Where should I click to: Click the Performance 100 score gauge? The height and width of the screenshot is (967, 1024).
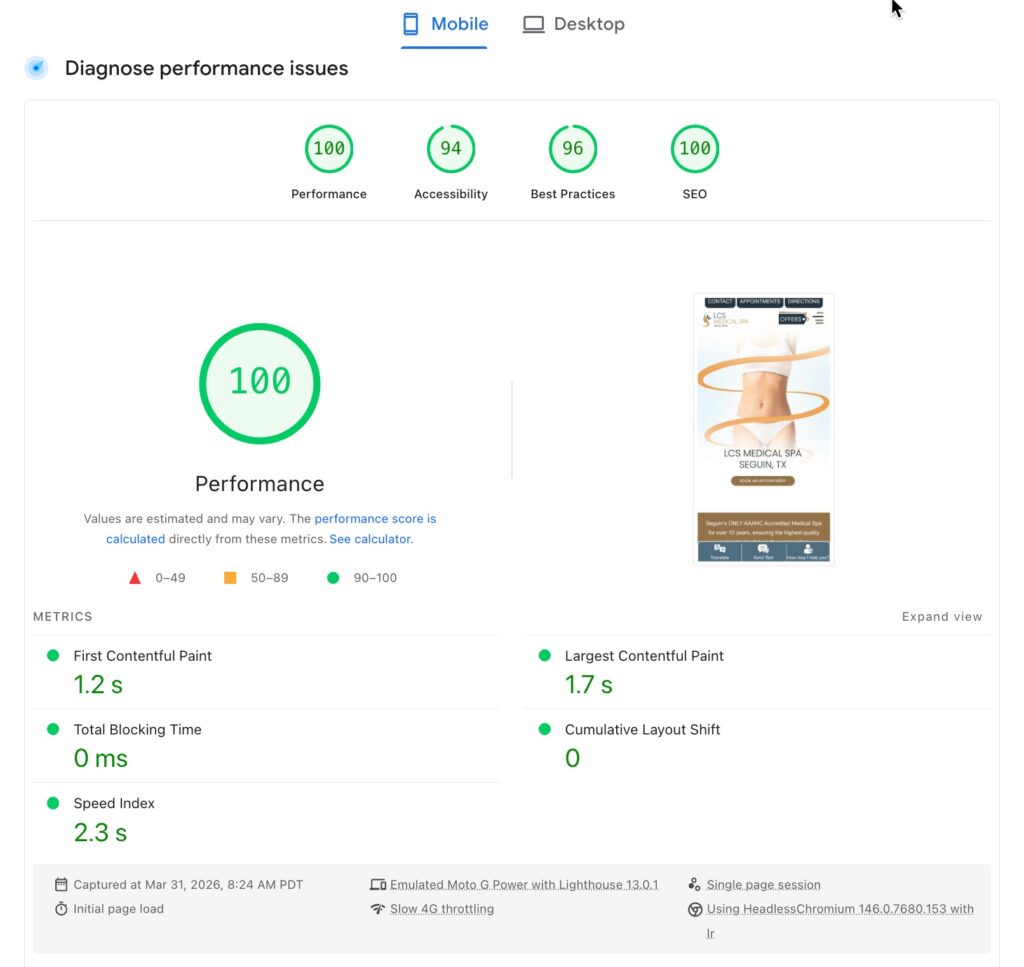point(329,147)
